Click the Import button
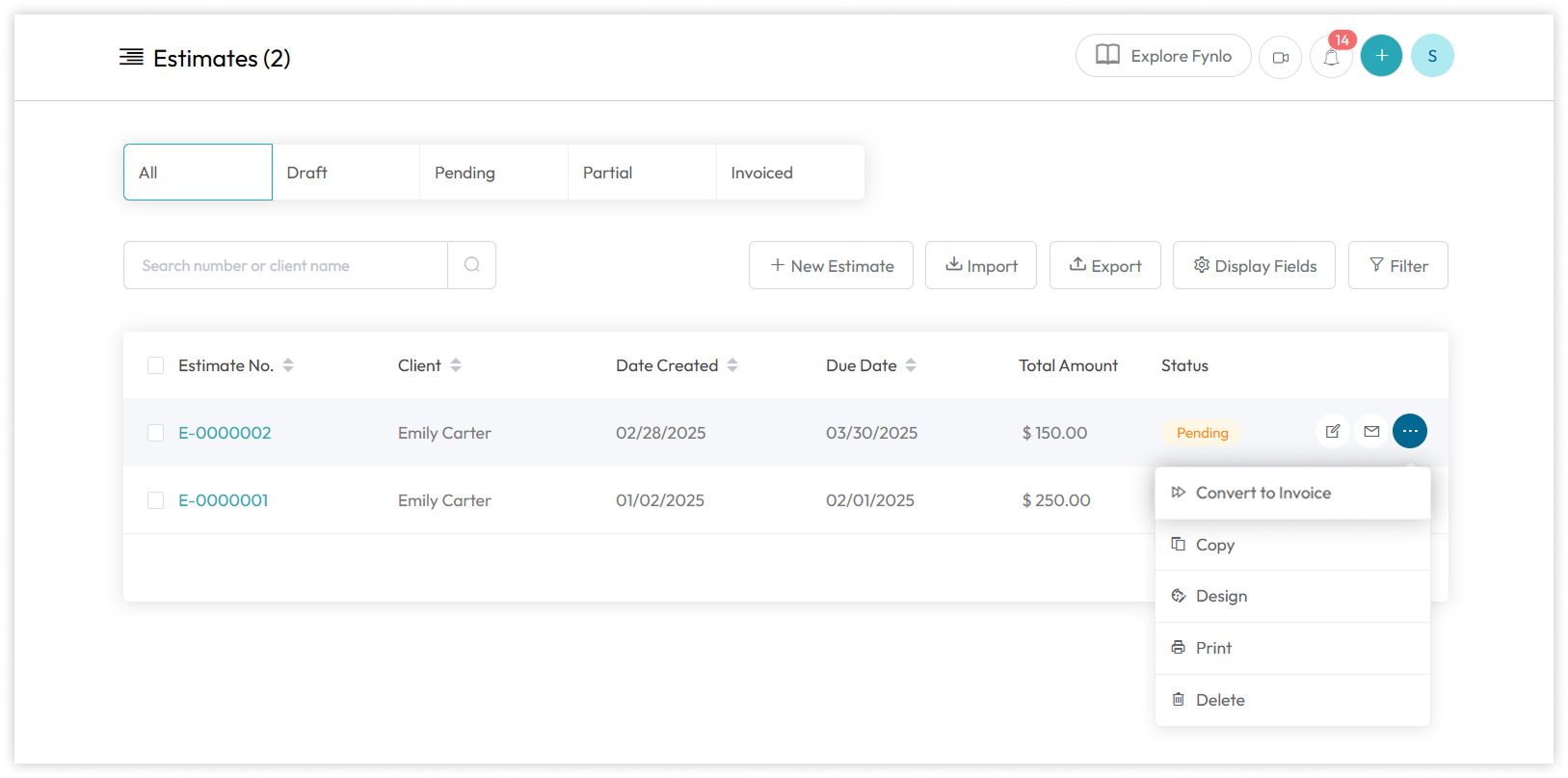 (981, 265)
